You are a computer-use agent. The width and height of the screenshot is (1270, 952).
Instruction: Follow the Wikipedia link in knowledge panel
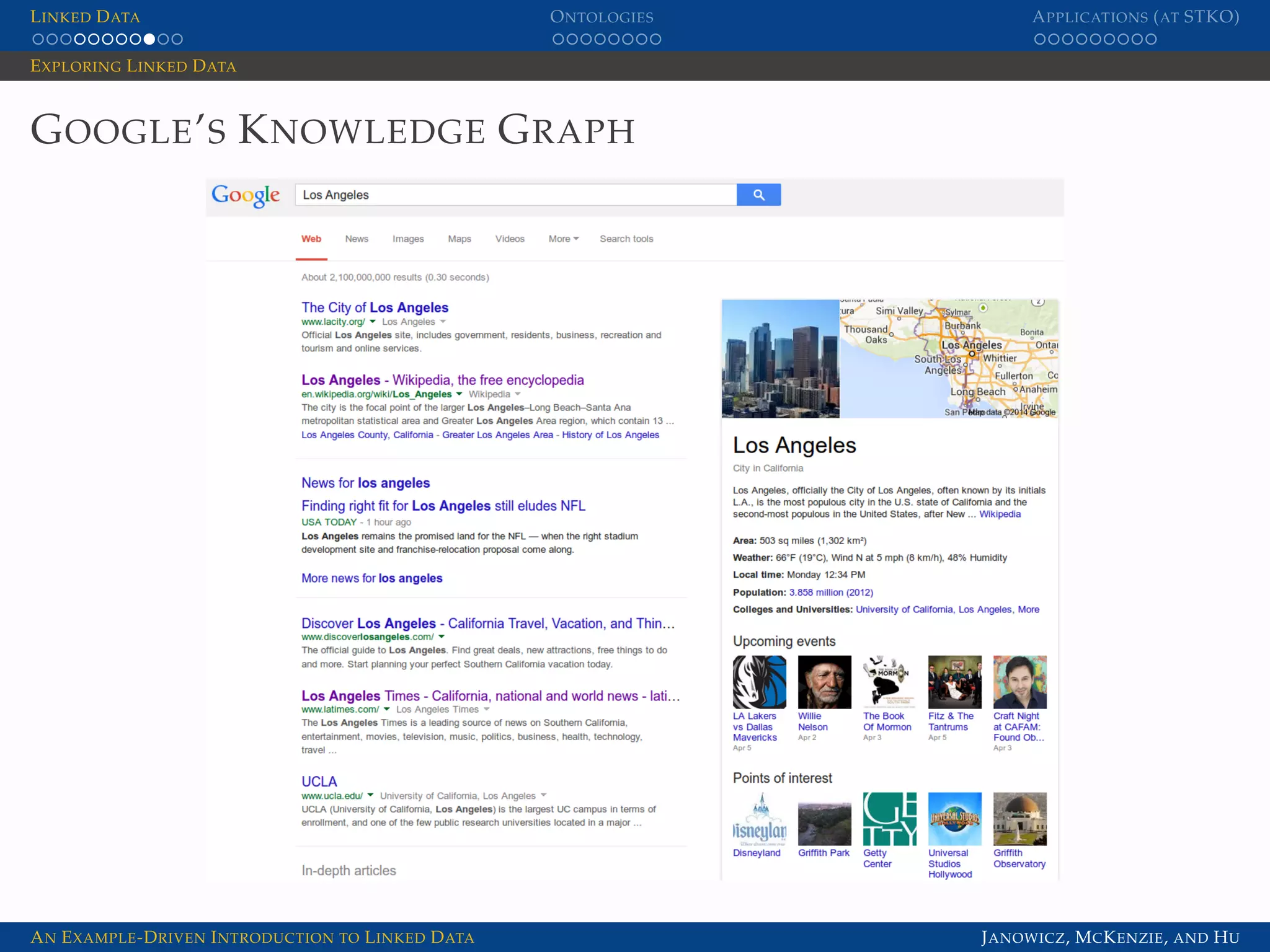coord(1000,514)
